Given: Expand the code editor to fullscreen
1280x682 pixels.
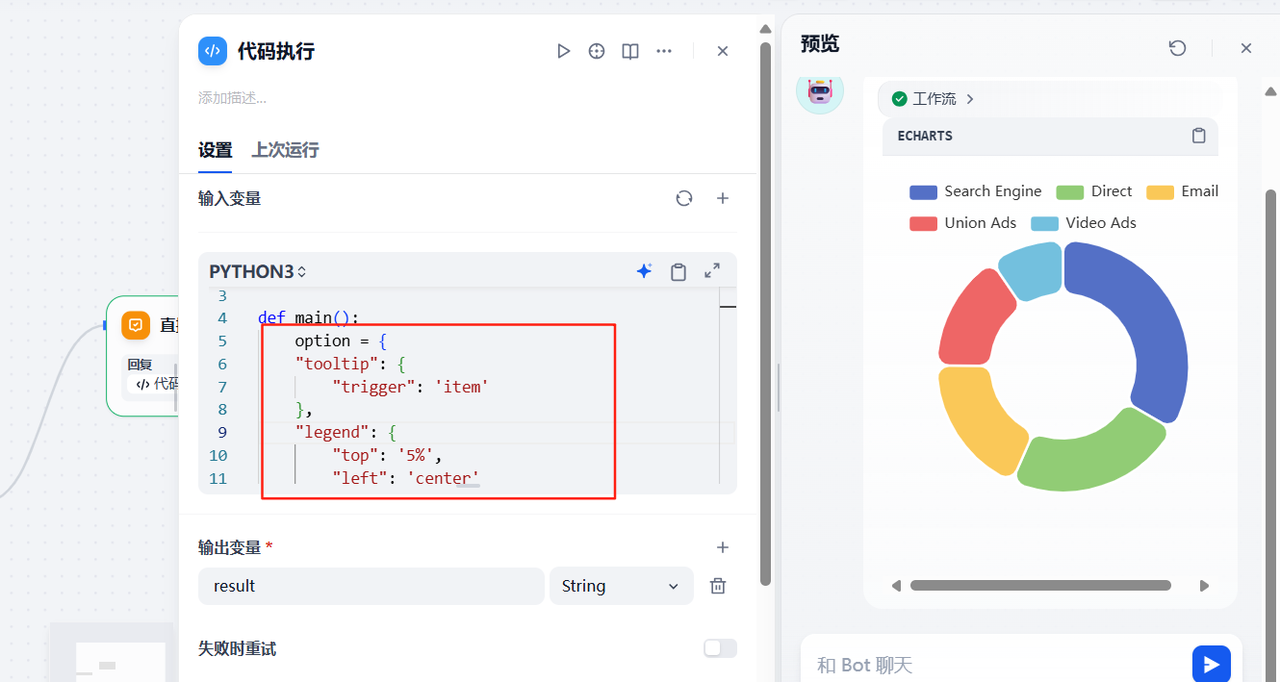Looking at the screenshot, I should coord(712,271).
